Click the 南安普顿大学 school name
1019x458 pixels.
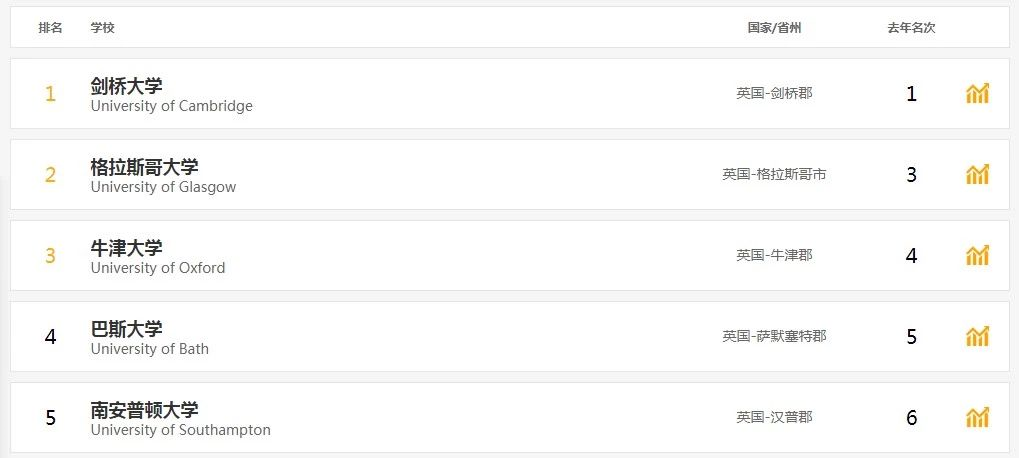[144, 410]
